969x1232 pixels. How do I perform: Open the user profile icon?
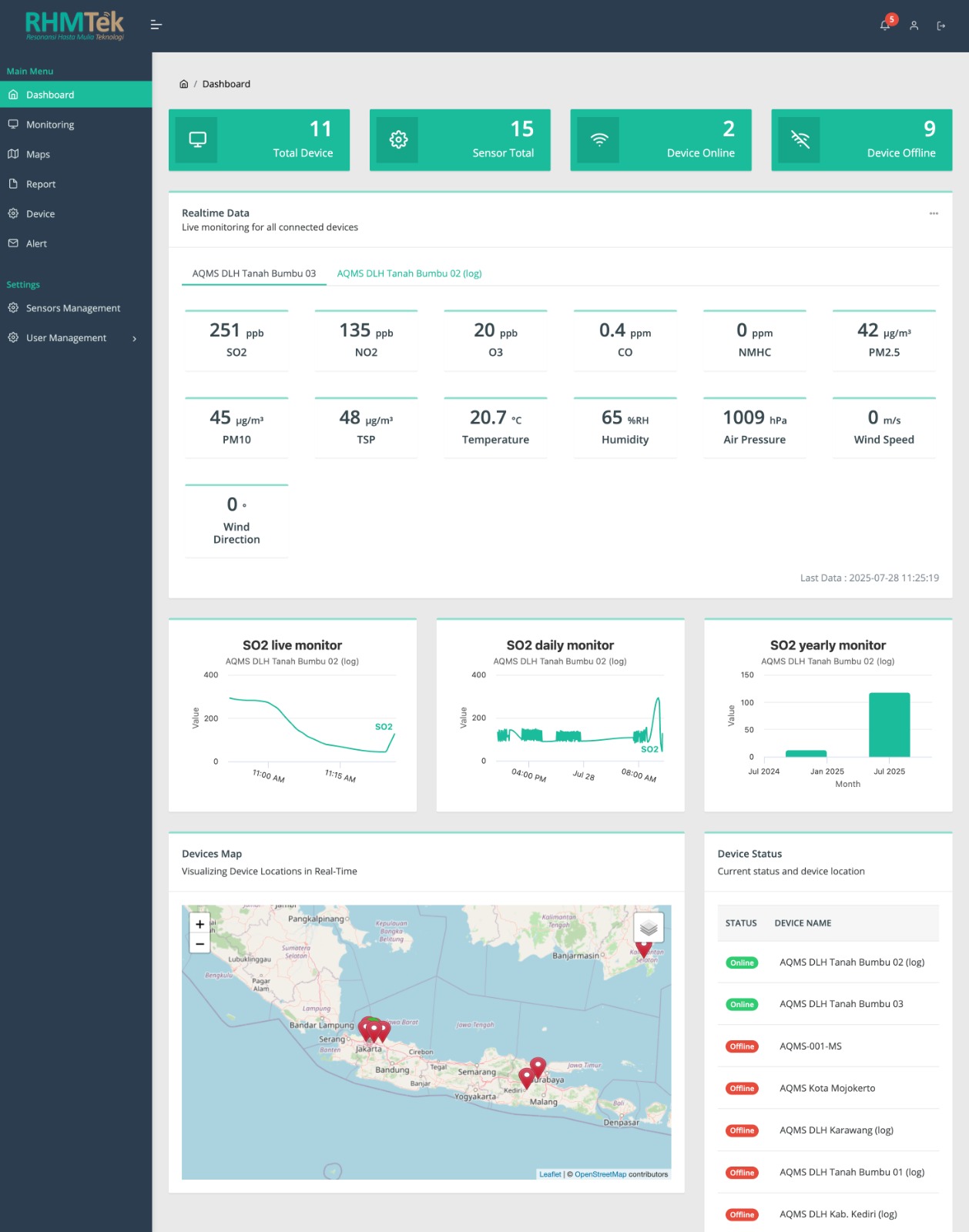coord(914,25)
